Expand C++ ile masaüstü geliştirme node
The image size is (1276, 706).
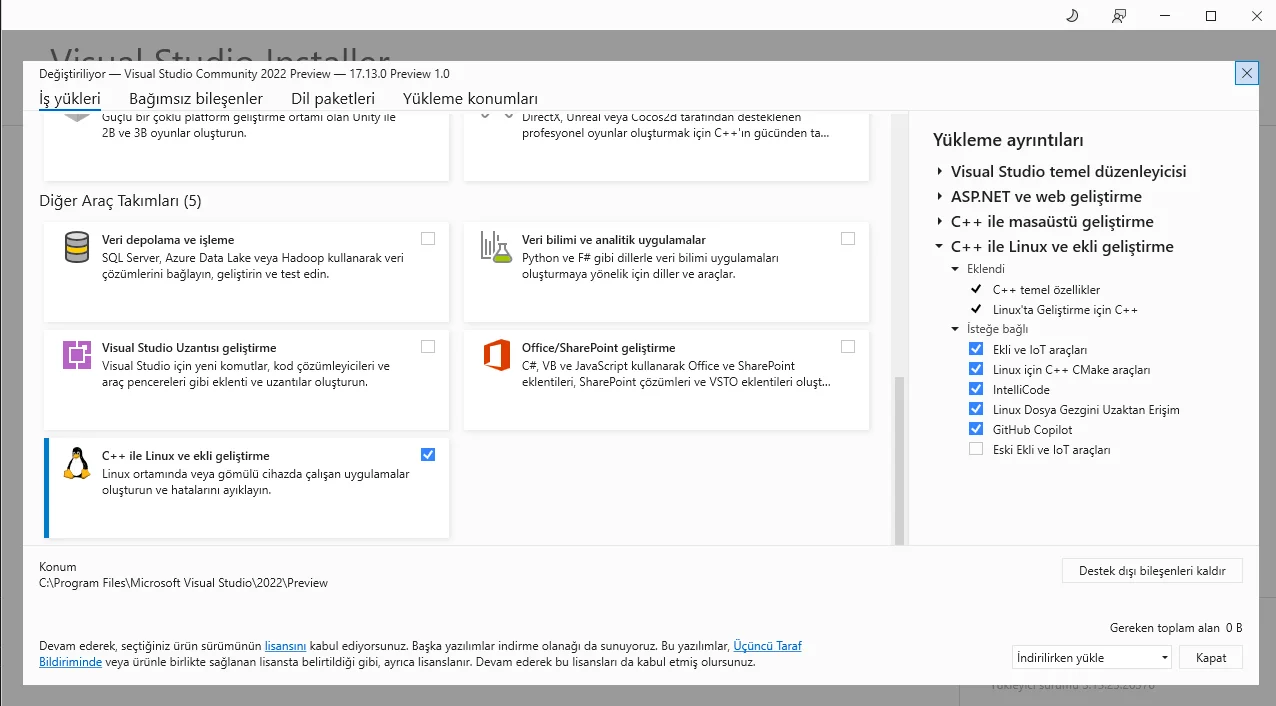(940, 222)
